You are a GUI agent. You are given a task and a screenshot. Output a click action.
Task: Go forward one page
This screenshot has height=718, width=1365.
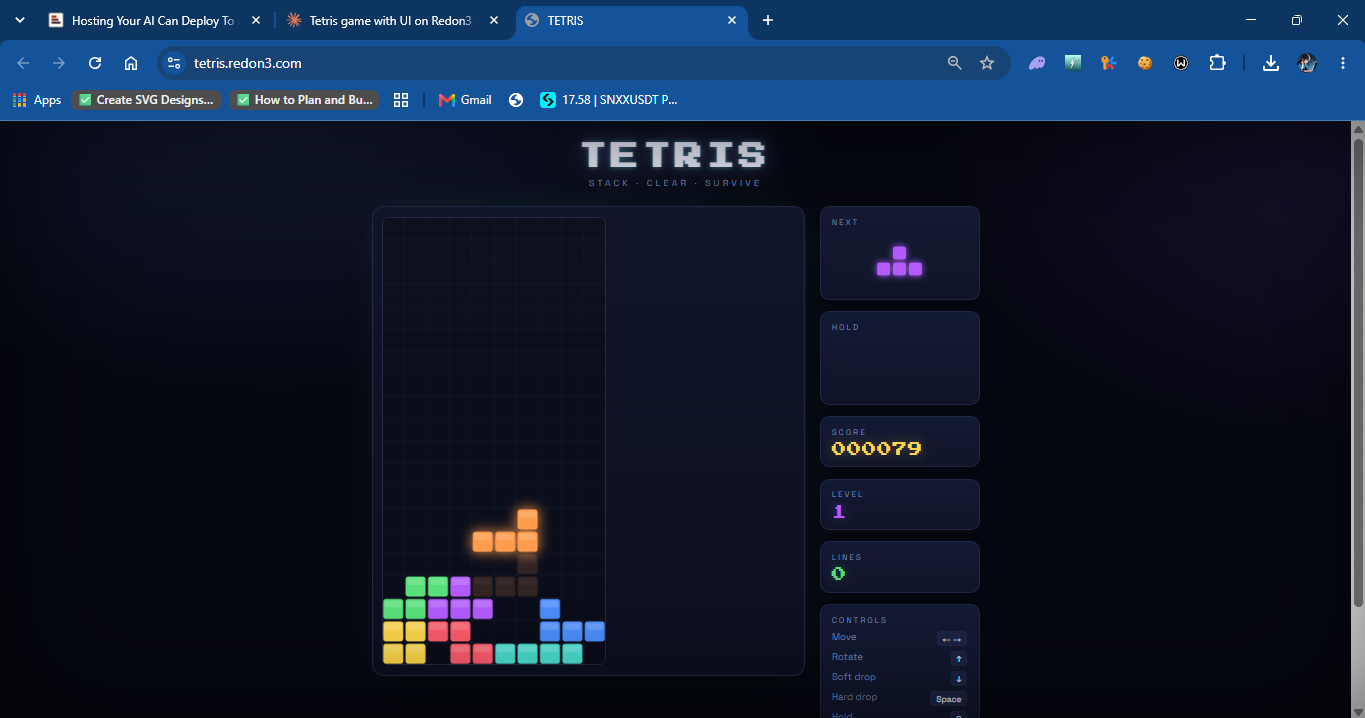tap(59, 63)
